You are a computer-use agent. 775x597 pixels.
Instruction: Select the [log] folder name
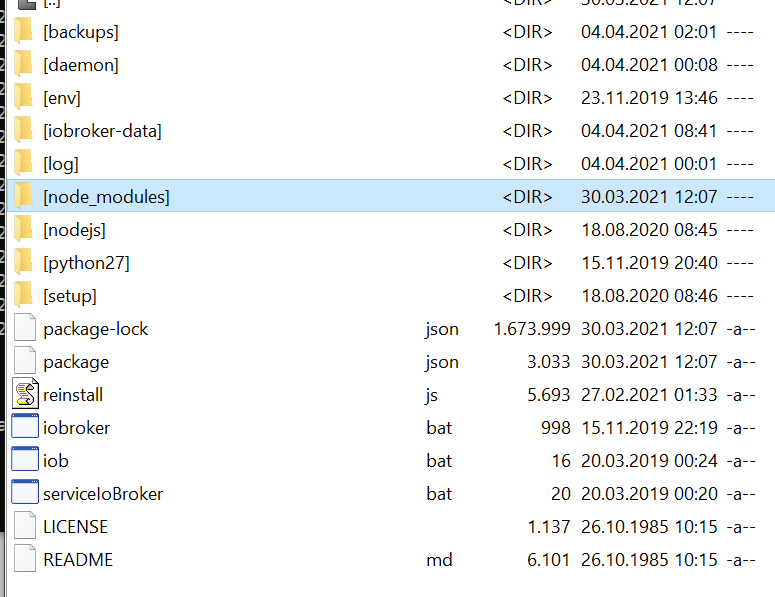61,165
